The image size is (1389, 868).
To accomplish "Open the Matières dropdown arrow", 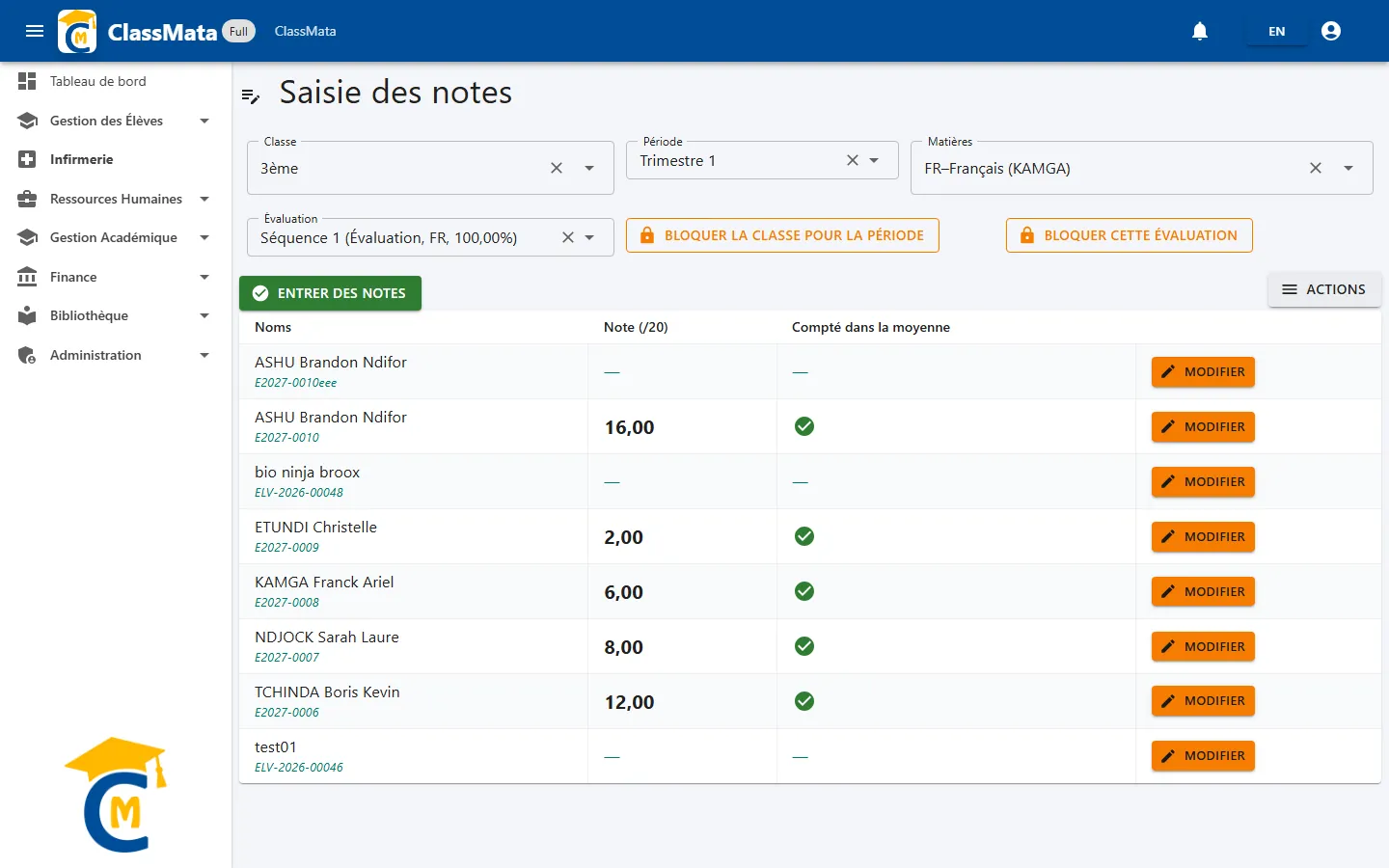I will pyautogui.click(x=1348, y=168).
